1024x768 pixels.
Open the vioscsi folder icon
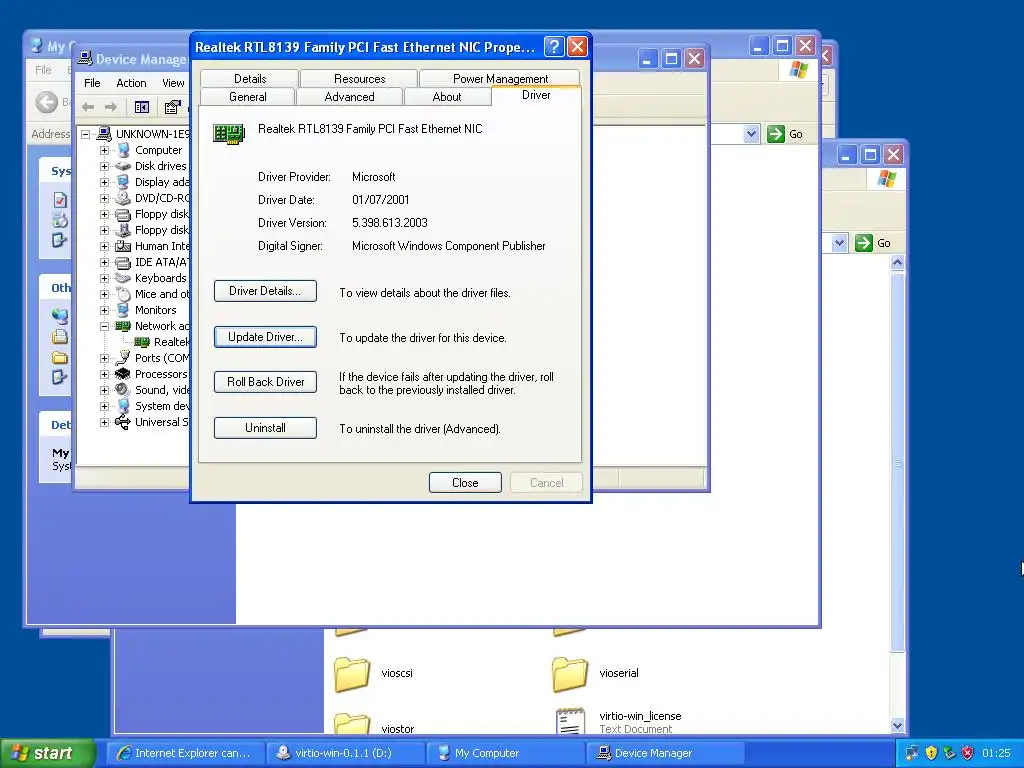pos(353,674)
